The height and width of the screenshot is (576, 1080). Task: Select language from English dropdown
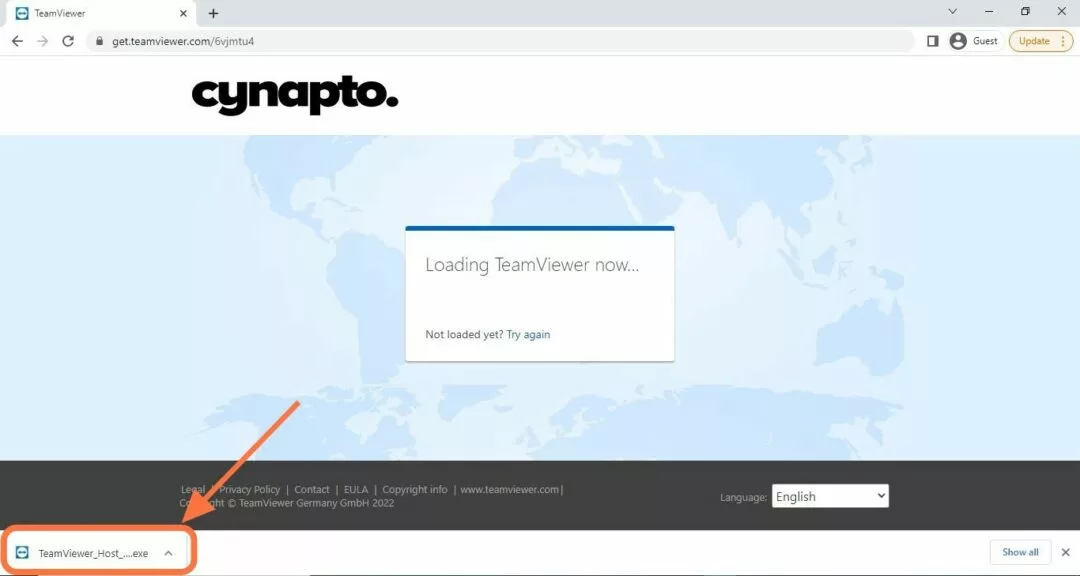pyautogui.click(x=830, y=496)
